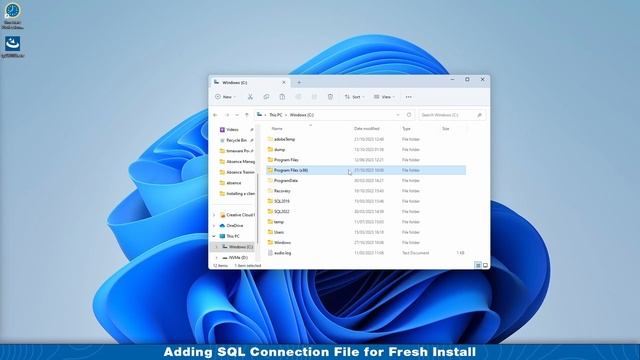Open address bar history dropdown chevron
Viewport: 640px width, 360px height.
click(x=398, y=115)
